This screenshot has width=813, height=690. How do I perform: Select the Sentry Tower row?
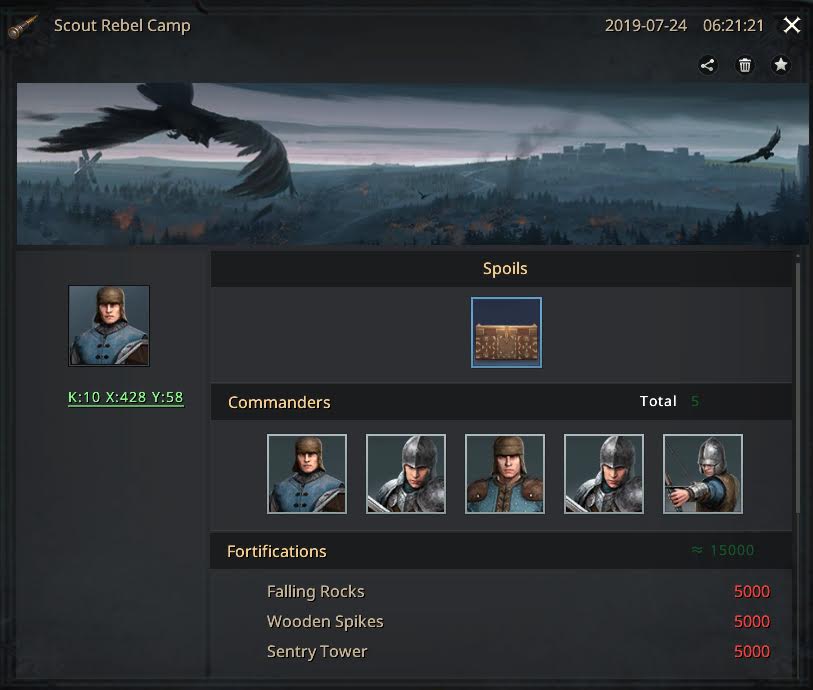coord(518,651)
